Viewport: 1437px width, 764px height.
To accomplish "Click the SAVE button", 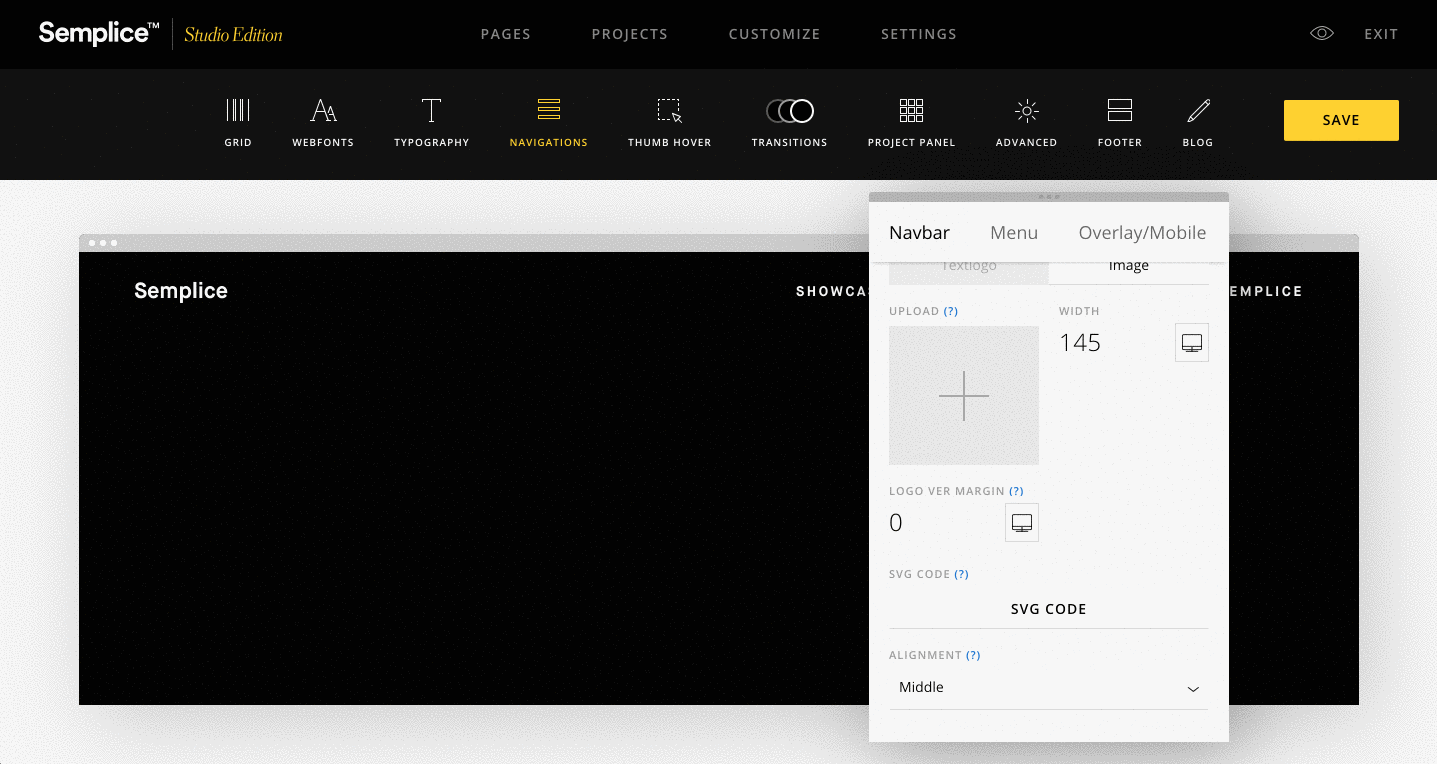I will pyautogui.click(x=1340, y=119).
